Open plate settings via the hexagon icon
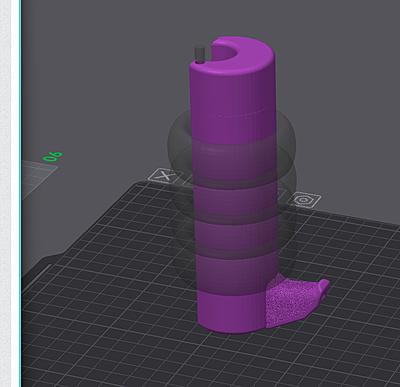Screen dimensions: 400x387 tap(304, 200)
